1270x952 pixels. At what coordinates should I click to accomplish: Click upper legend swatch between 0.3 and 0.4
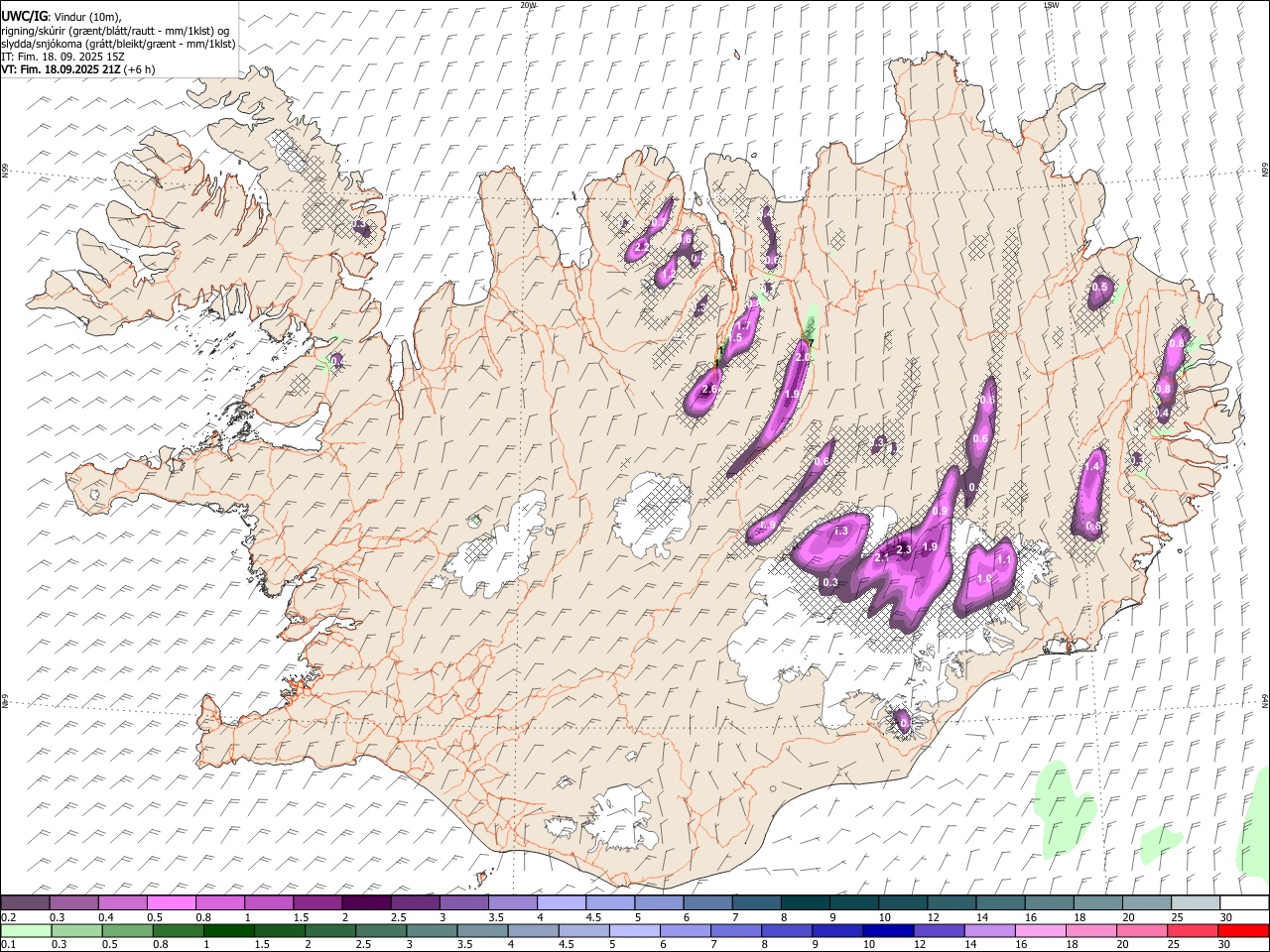pyautogui.click(x=73, y=902)
